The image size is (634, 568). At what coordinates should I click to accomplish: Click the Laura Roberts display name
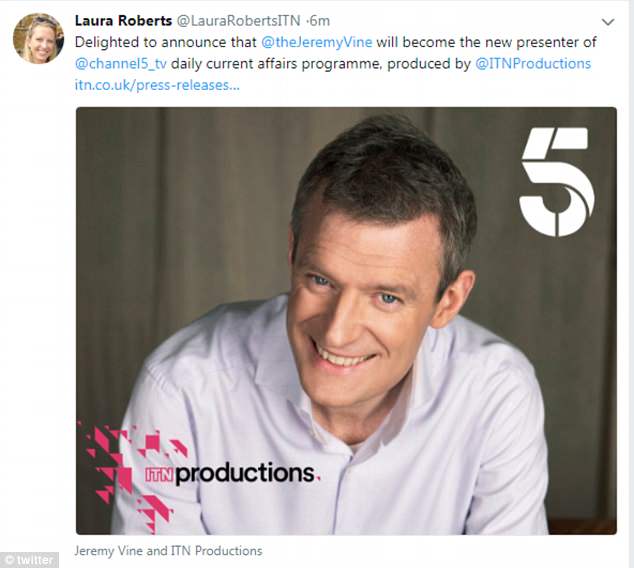[x=123, y=21]
